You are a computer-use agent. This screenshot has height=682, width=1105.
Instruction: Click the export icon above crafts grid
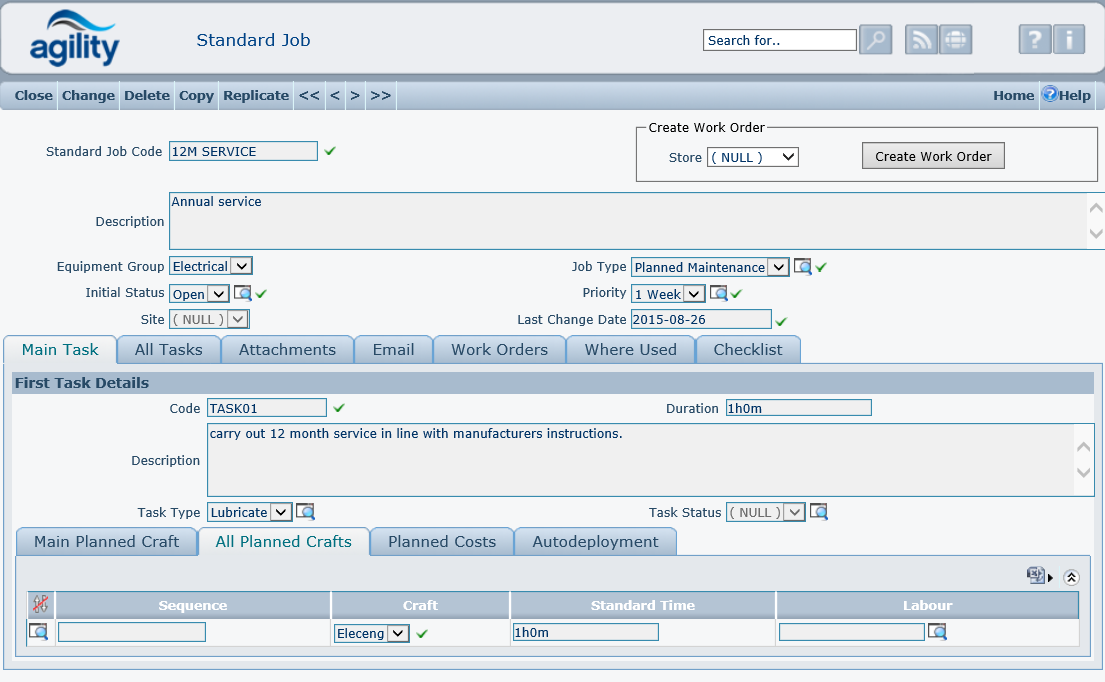pos(1036,576)
